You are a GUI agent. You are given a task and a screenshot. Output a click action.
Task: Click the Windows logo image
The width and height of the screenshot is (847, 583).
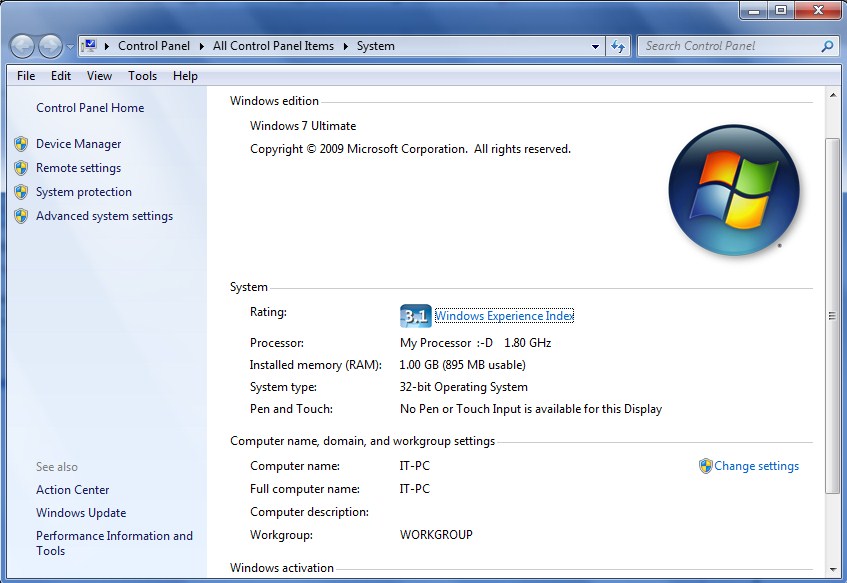734,190
